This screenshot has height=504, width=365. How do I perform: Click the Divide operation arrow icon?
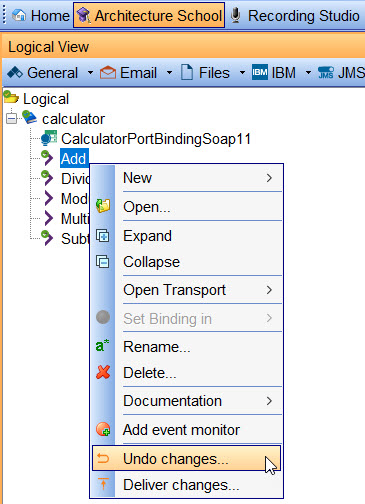pyautogui.click(x=47, y=178)
